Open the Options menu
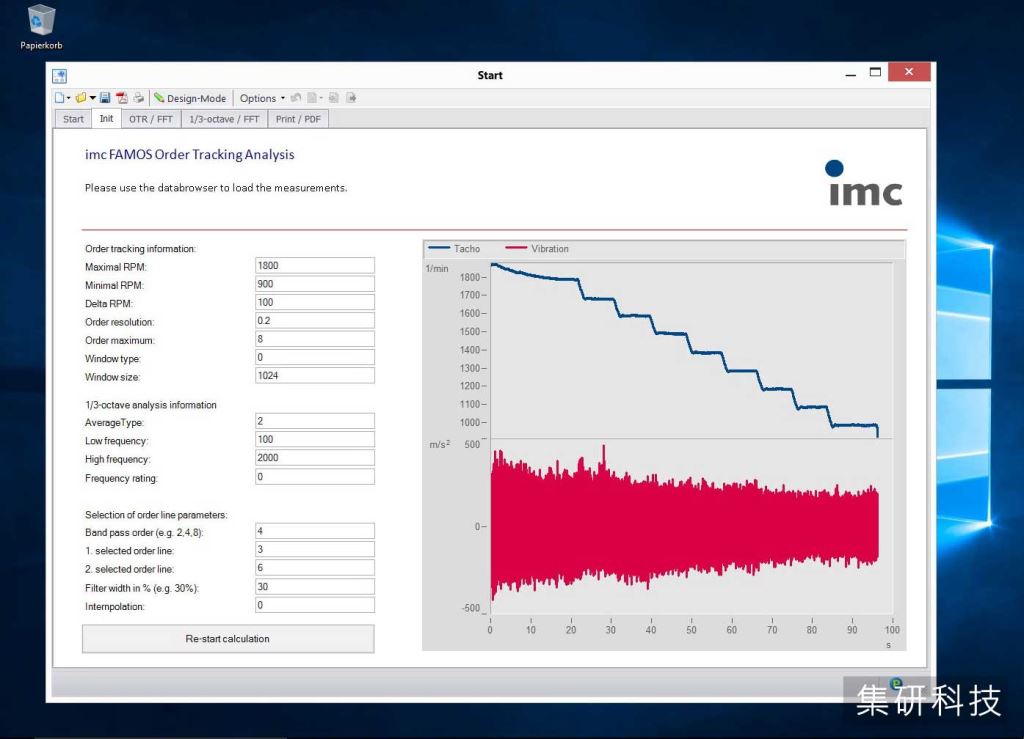This screenshot has width=1024, height=739. pyautogui.click(x=262, y=98)
